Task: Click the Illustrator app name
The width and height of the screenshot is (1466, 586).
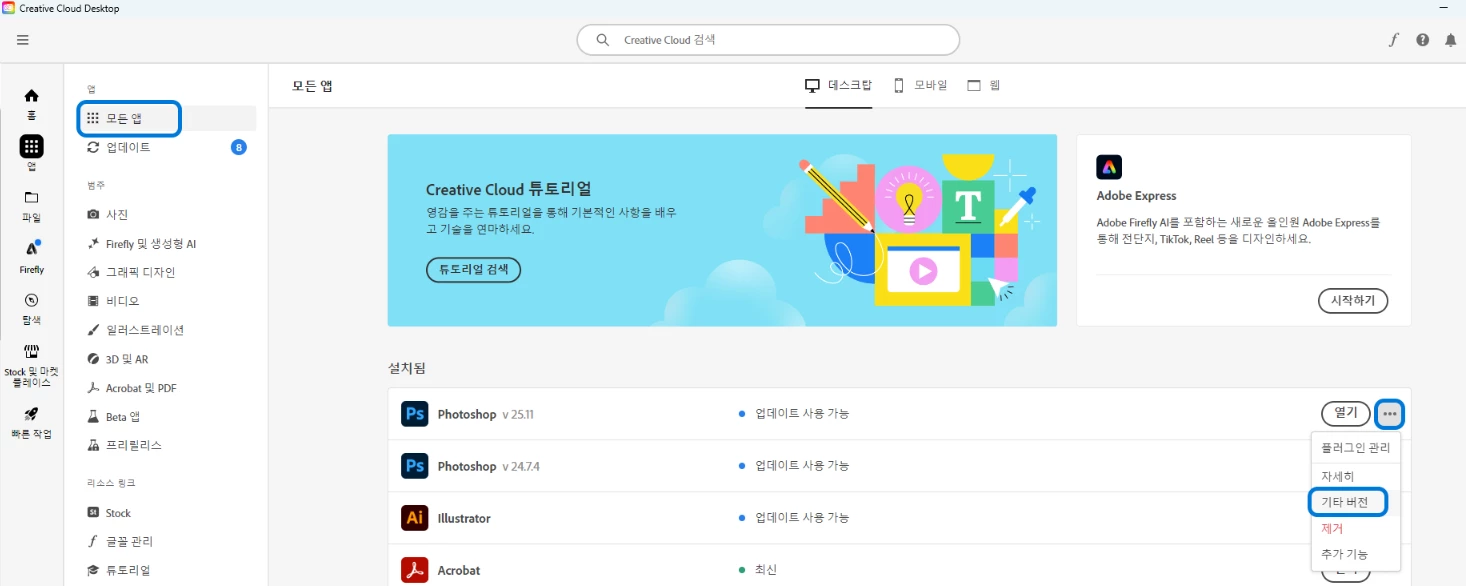Action: point(464,518)
